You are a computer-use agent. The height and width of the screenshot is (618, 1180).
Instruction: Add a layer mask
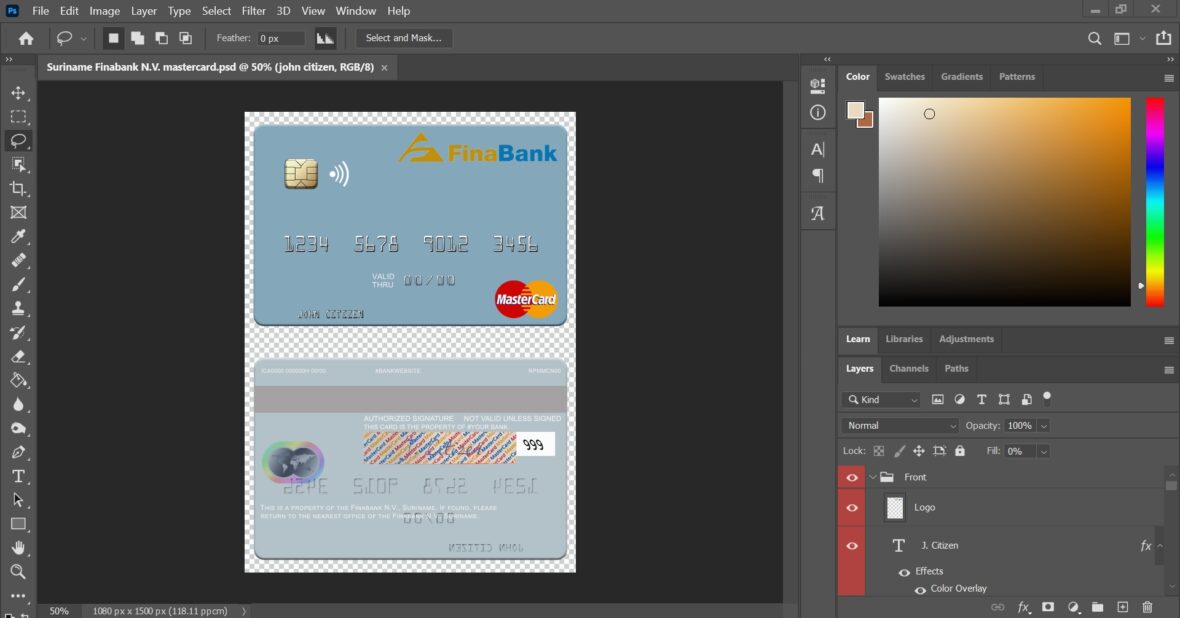1049,606
